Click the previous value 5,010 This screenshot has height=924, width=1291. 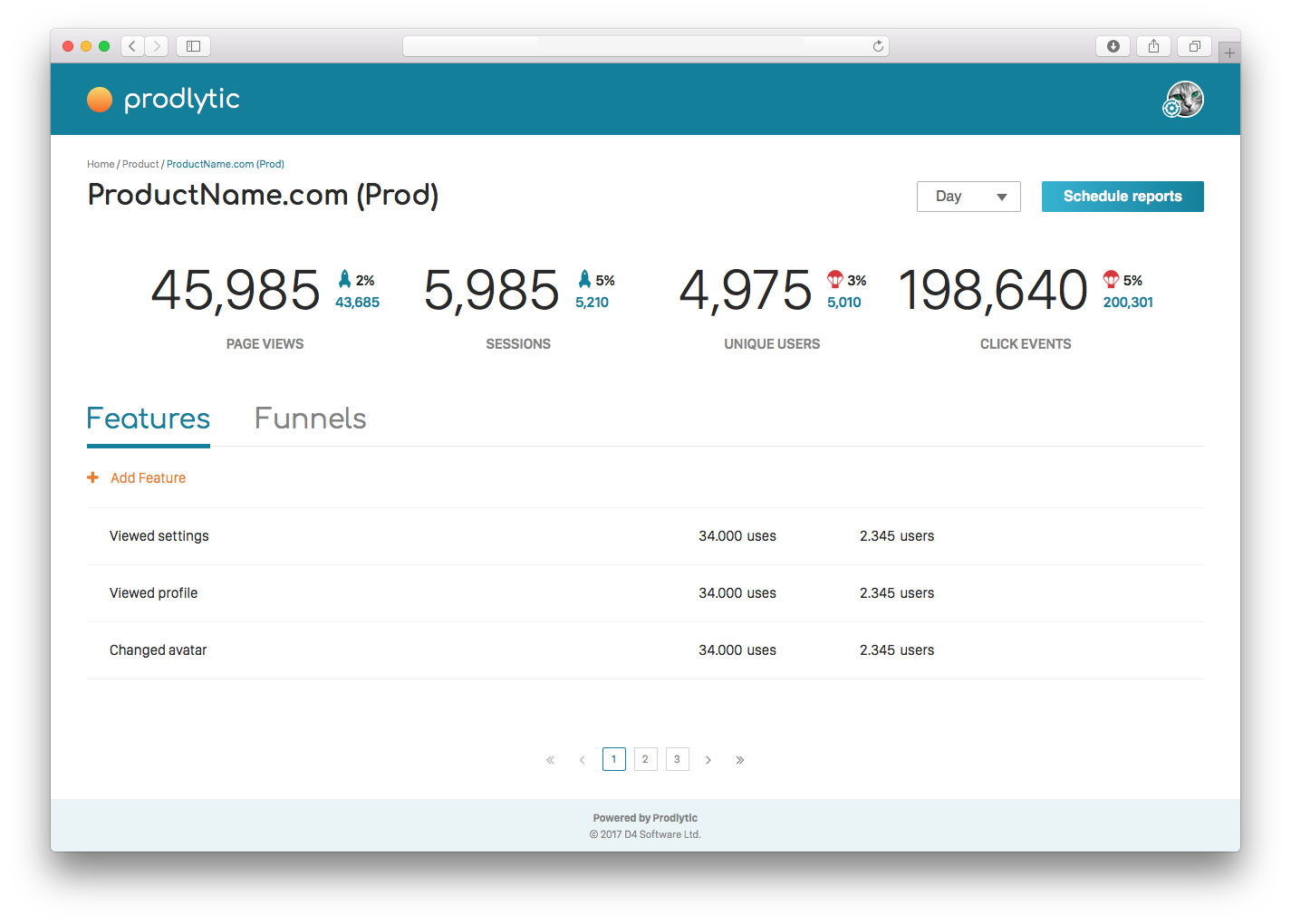[843, 303]
